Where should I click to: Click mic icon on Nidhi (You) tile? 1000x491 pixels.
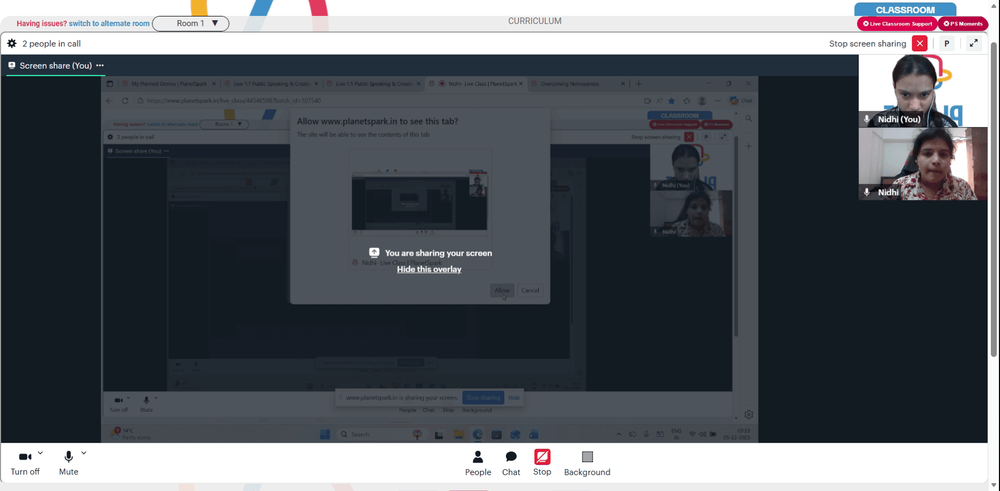867,119
